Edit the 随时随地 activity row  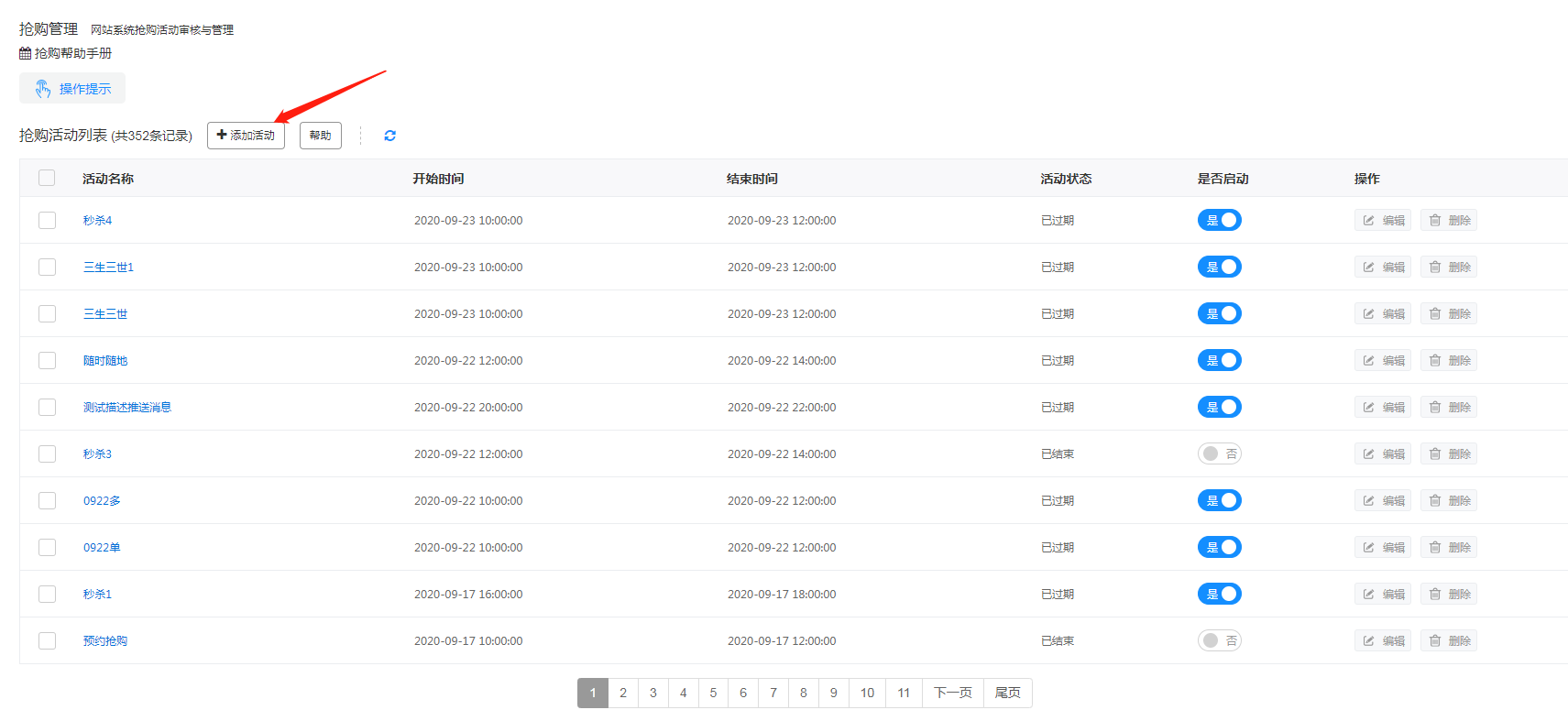[1383, 361]
